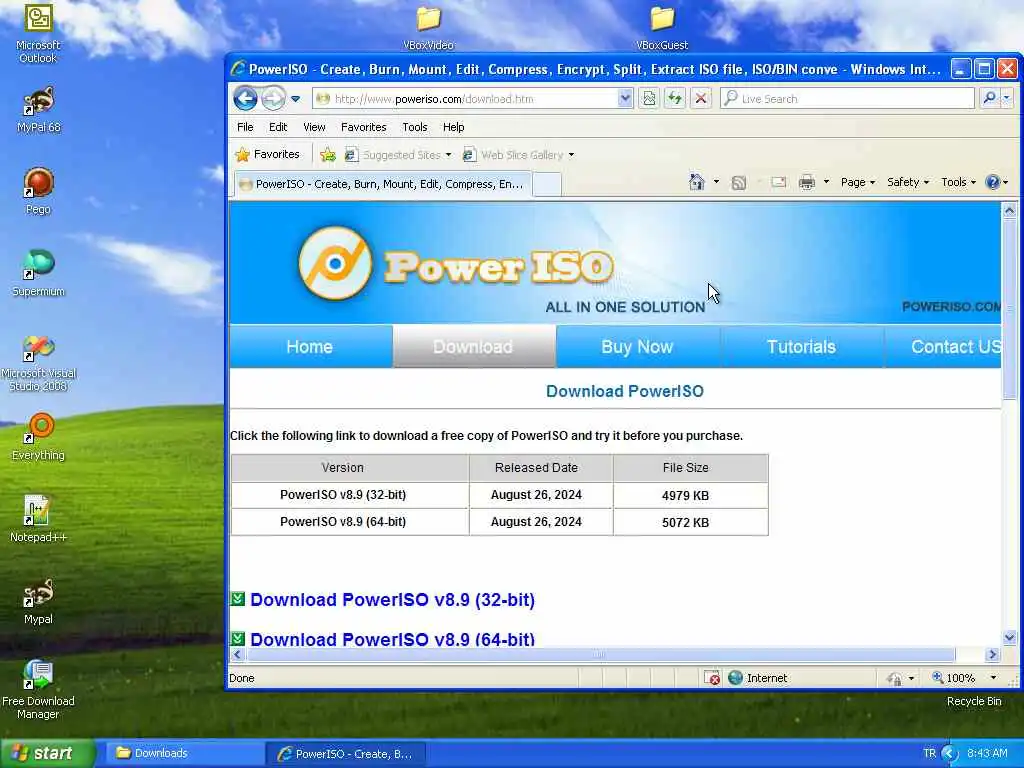The height and width of the screenshot is (768, 1024).
Task: Open the Tutorials page
Action: click(x=801, y=347)
